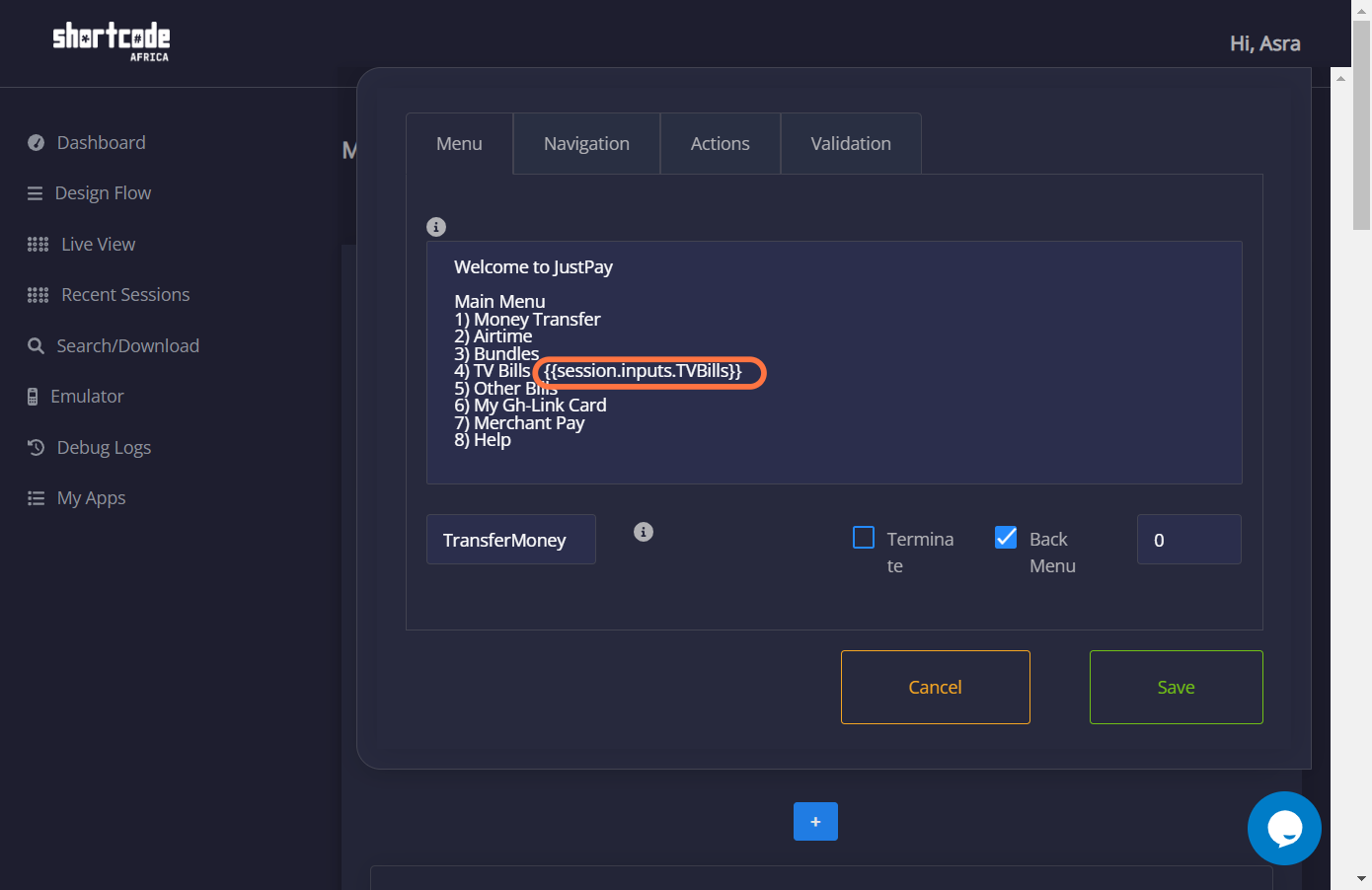The width and height of the screenshot is (1372, 890).
Task: Open Debug Logs page
Action: tap(104, 448)
